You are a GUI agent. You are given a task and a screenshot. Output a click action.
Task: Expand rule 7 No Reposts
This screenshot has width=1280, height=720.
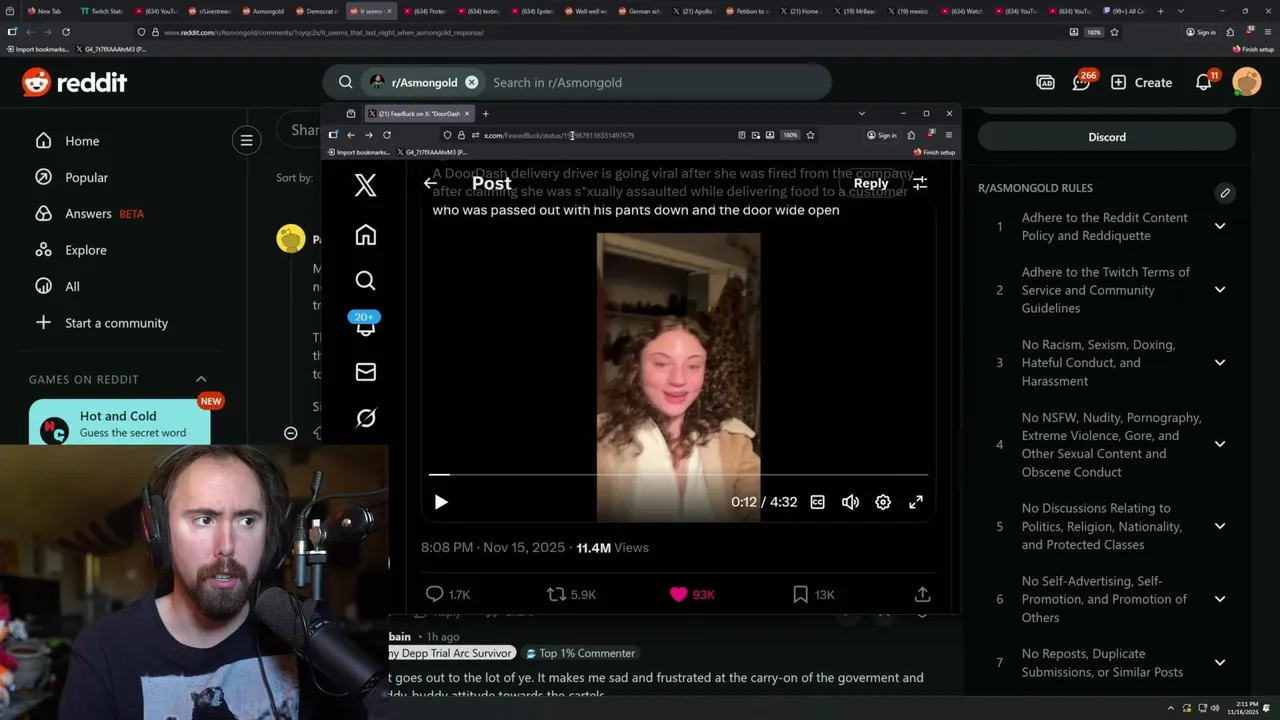1220,662
